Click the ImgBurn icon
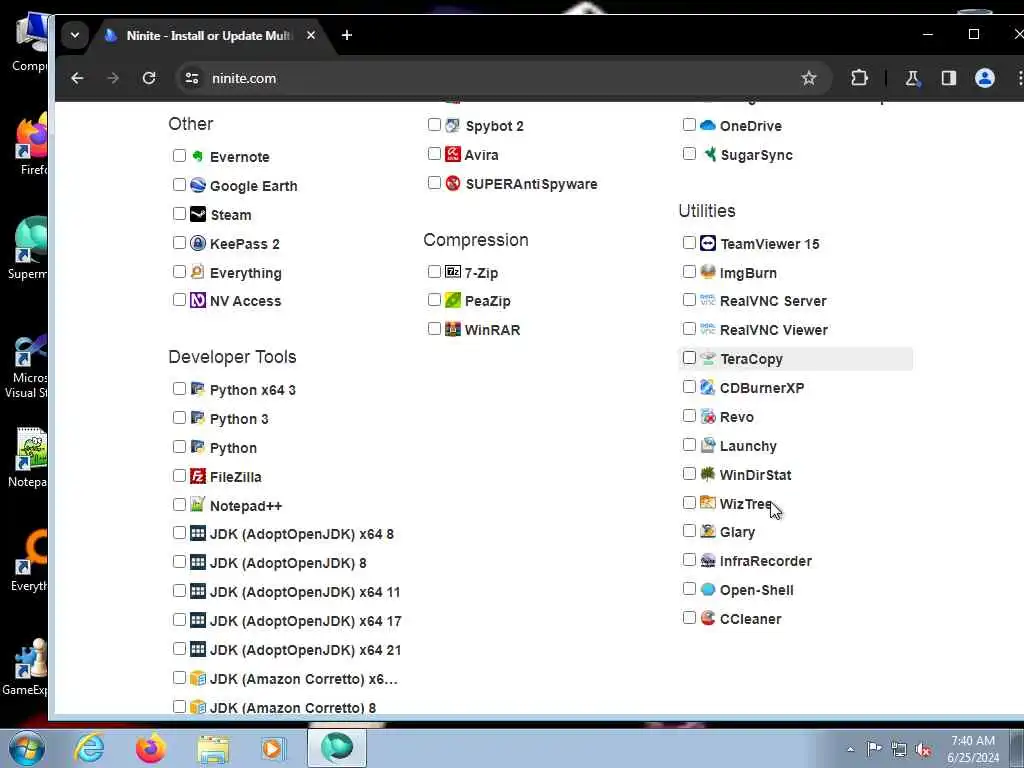The width and height of the screenshot is (1024, 768). (x=707, y=272)
